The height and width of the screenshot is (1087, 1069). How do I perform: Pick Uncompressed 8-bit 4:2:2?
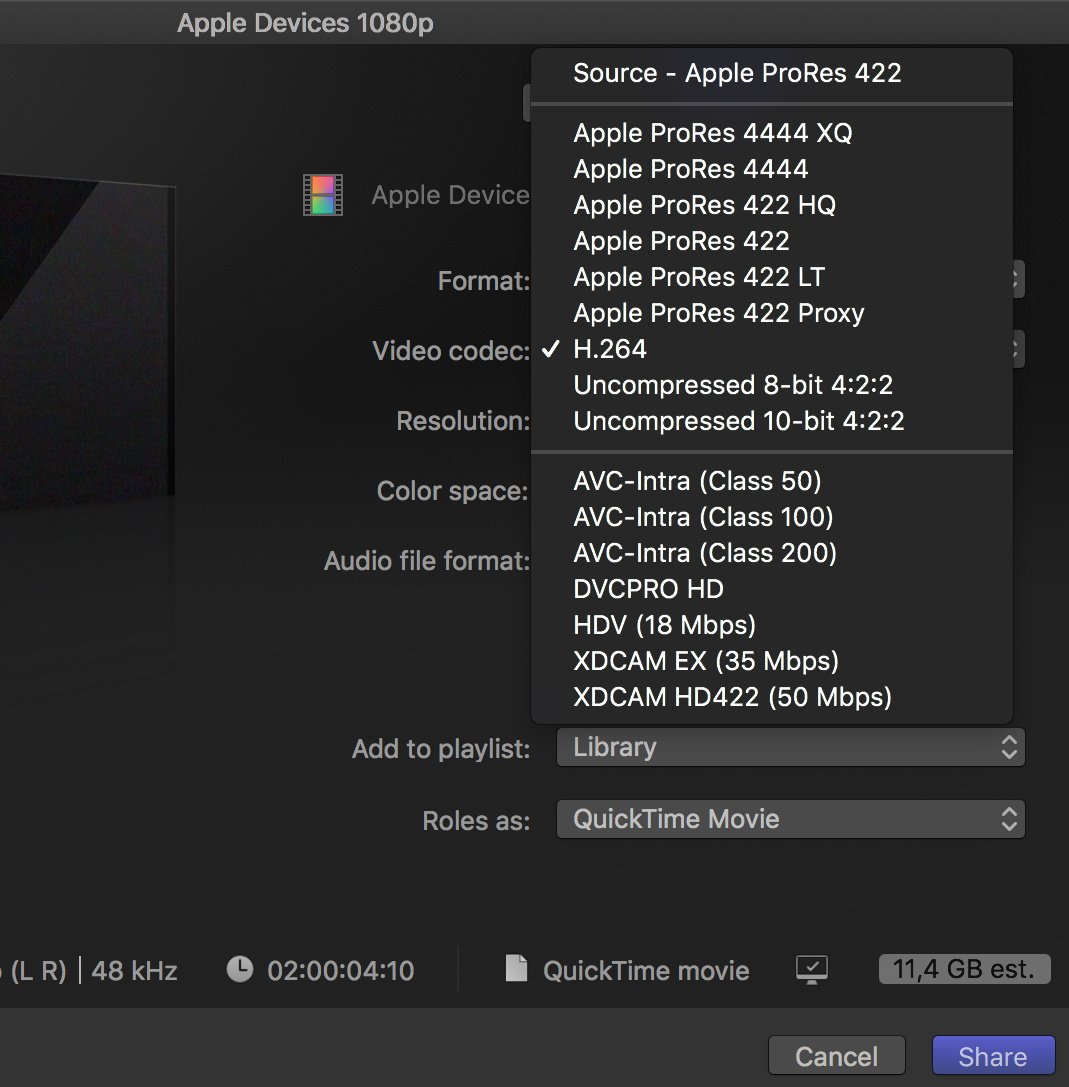[x=772, y=385]
